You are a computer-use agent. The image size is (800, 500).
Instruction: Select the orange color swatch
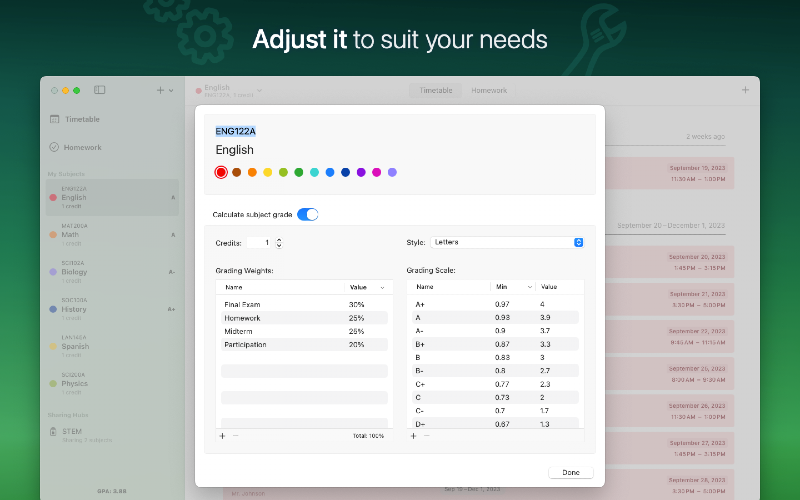click(252, 172)
